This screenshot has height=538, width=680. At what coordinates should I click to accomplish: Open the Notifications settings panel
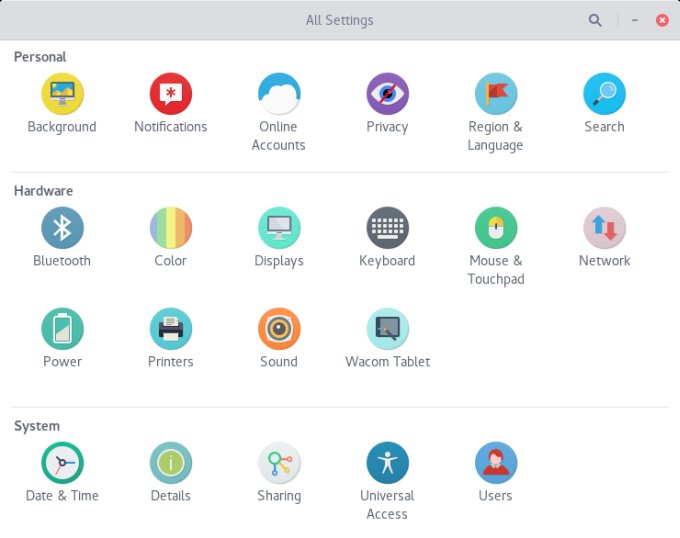170,95
